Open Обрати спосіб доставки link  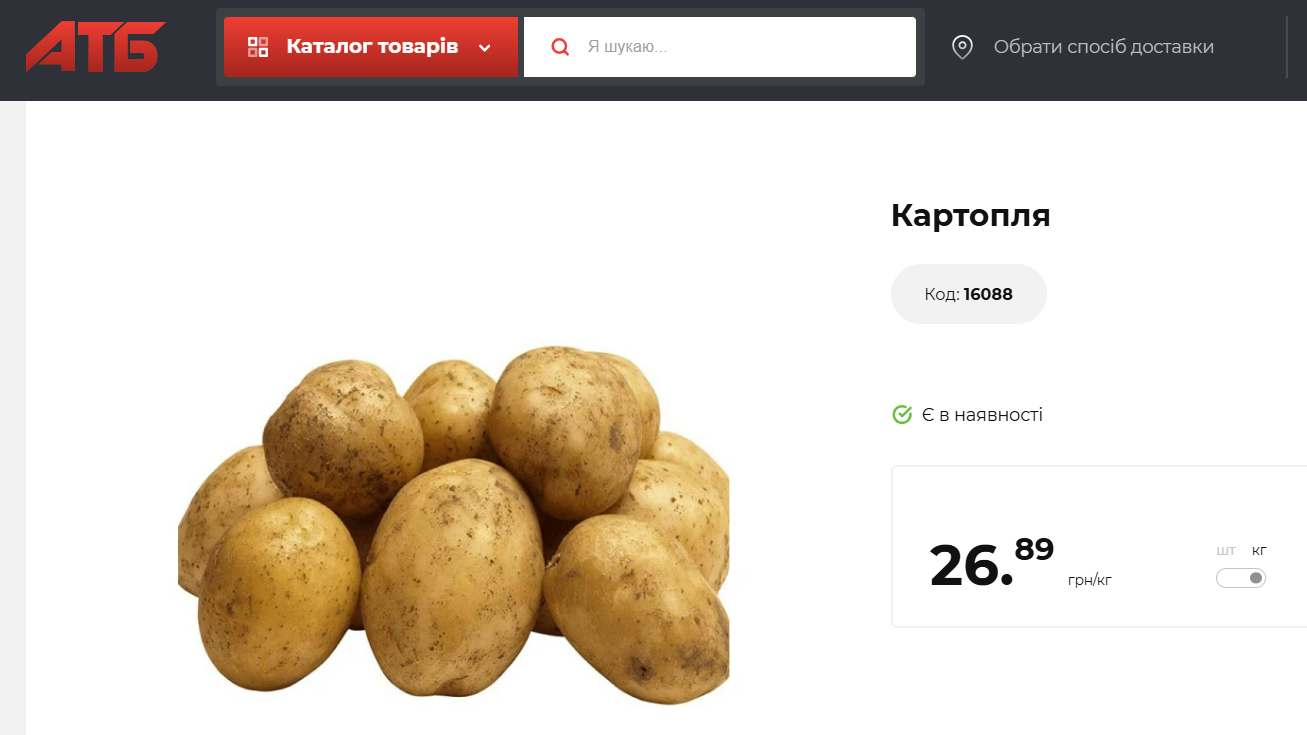coord(1103,47)
